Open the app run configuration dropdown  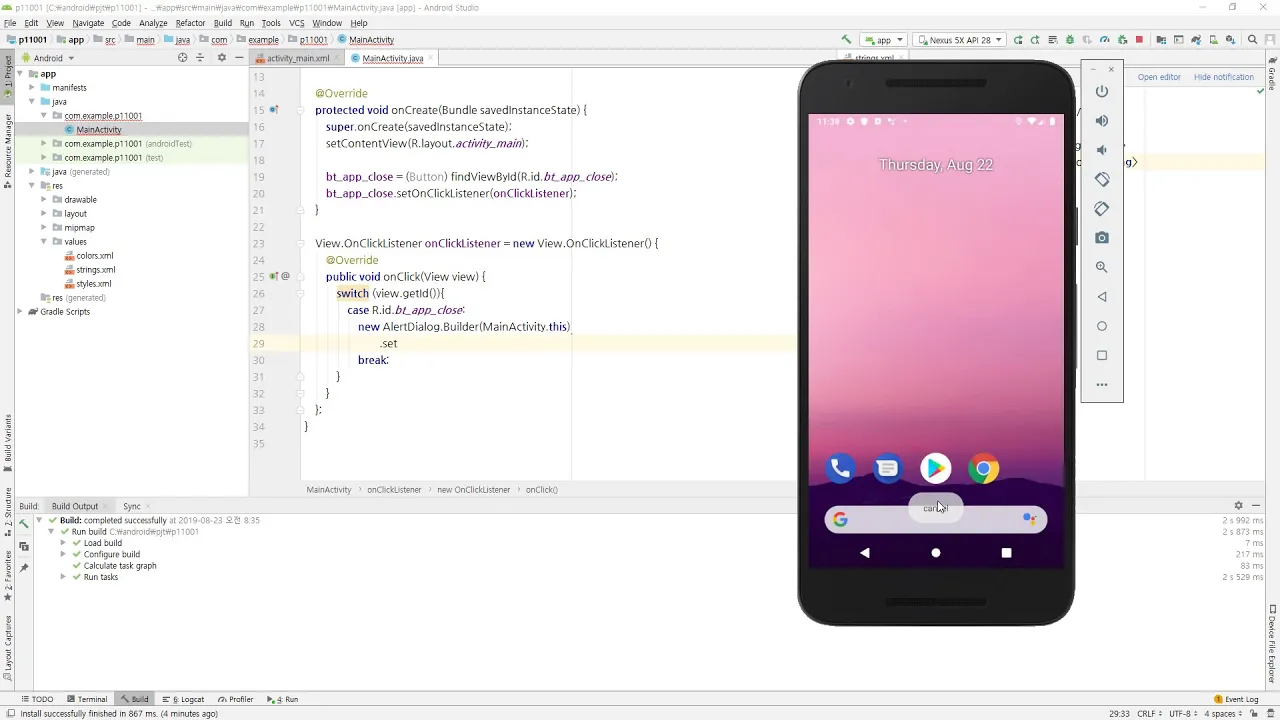(x=883, y=40)
